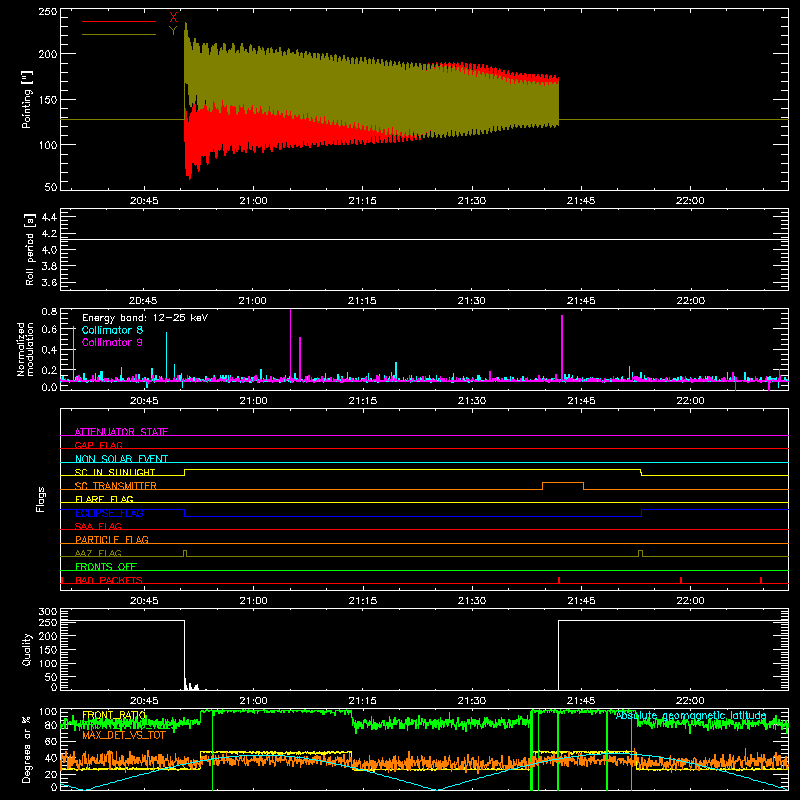Select the SC_IN_SUNLIGHT label
Viewport: 800px width, 800px height.
115,472
